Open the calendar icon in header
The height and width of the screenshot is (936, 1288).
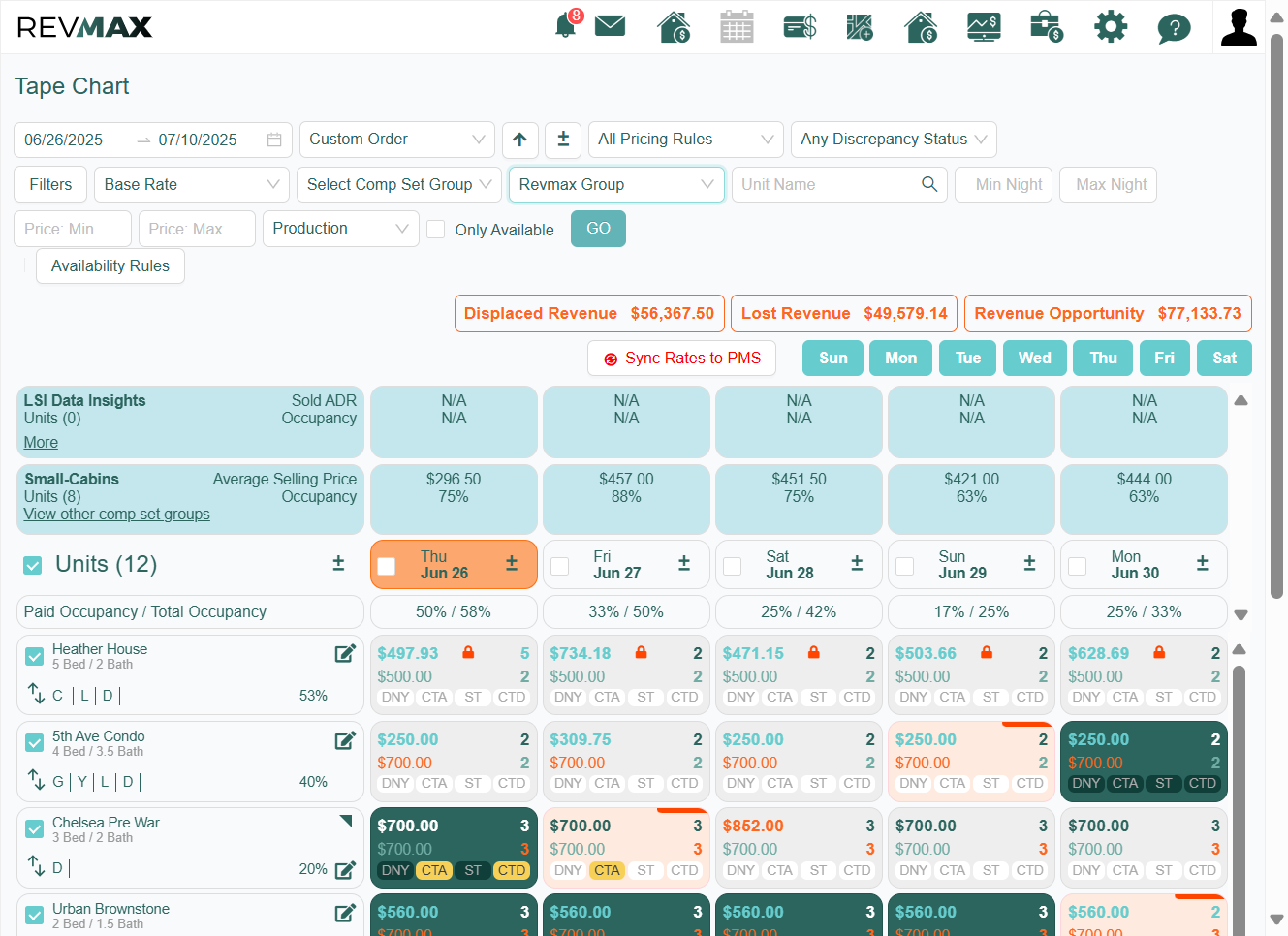pyautogui.click(x=737, y=26)
